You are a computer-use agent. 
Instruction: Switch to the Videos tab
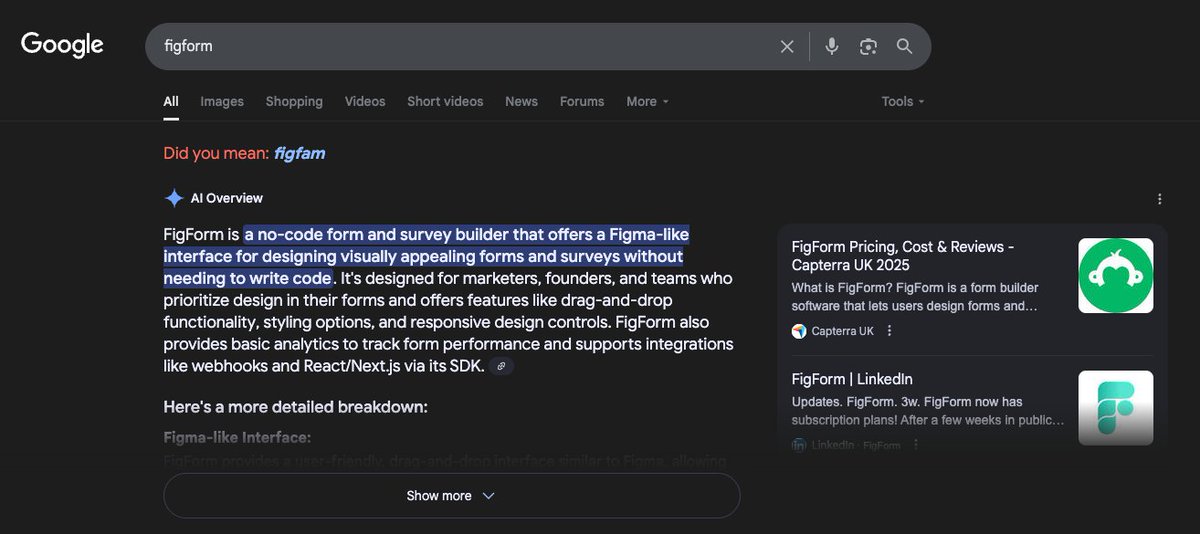pos(365,101)
